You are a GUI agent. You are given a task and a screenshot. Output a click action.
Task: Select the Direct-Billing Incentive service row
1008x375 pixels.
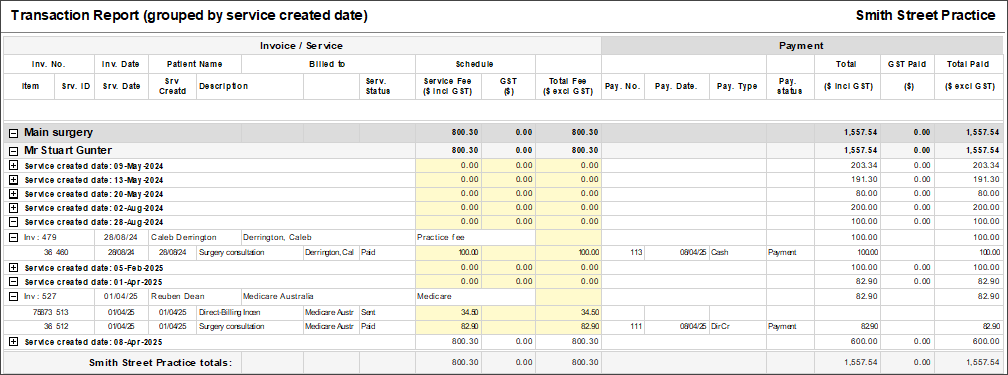pyautogui.click(x=503, y=312)
